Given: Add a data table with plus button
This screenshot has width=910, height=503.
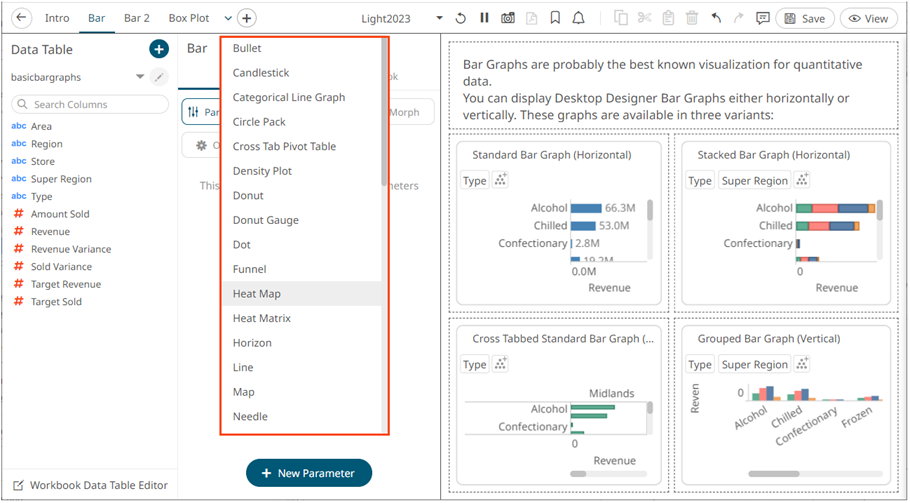Looking at the screenshot, I should point(159,49).
